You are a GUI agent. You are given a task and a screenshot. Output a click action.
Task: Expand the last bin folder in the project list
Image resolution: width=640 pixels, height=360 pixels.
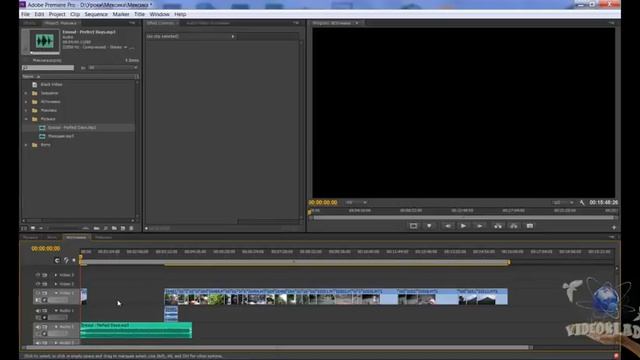[x=26, y=144]
